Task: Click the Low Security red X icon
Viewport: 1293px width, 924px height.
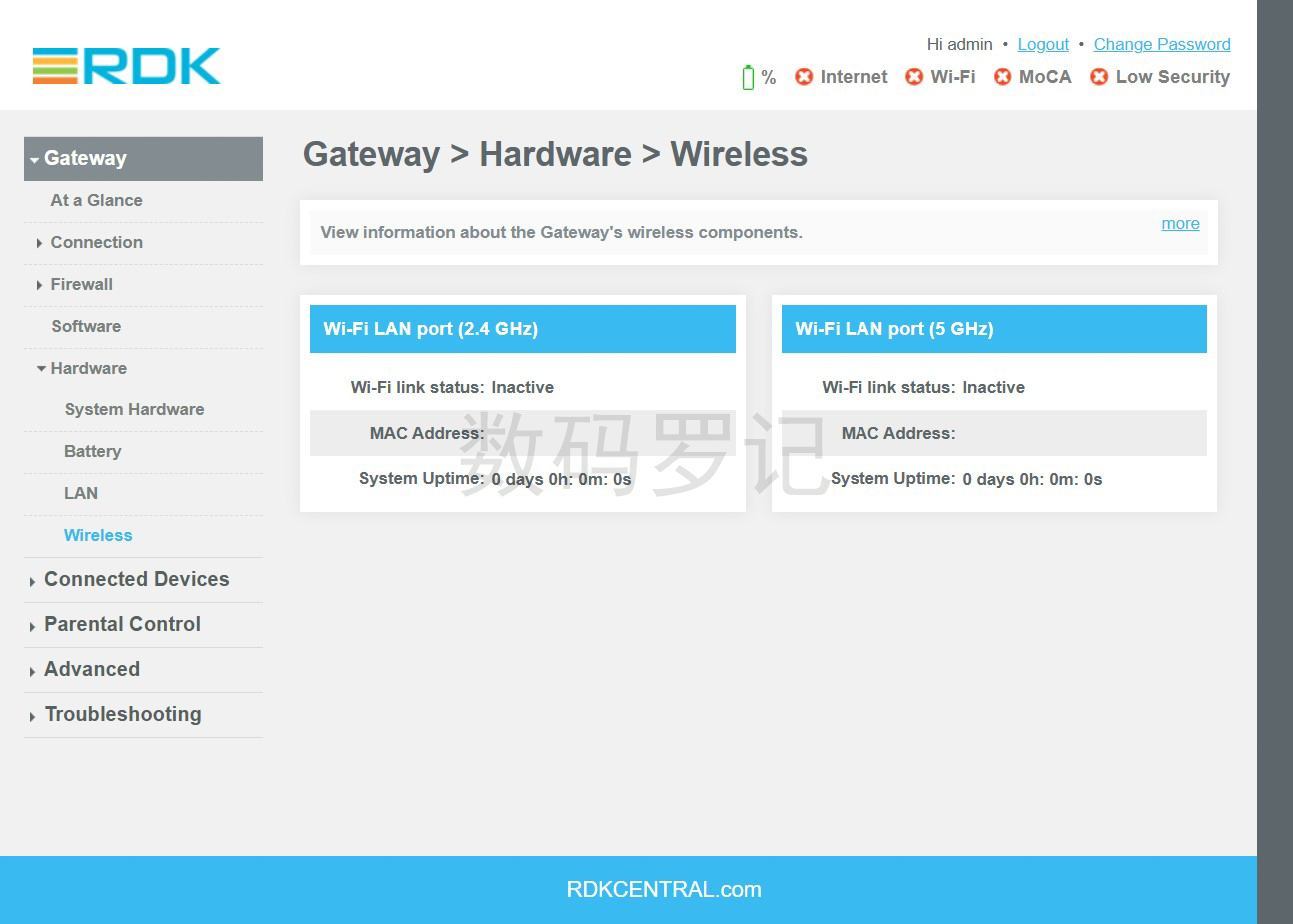Action: click(x=1099, y=77)
